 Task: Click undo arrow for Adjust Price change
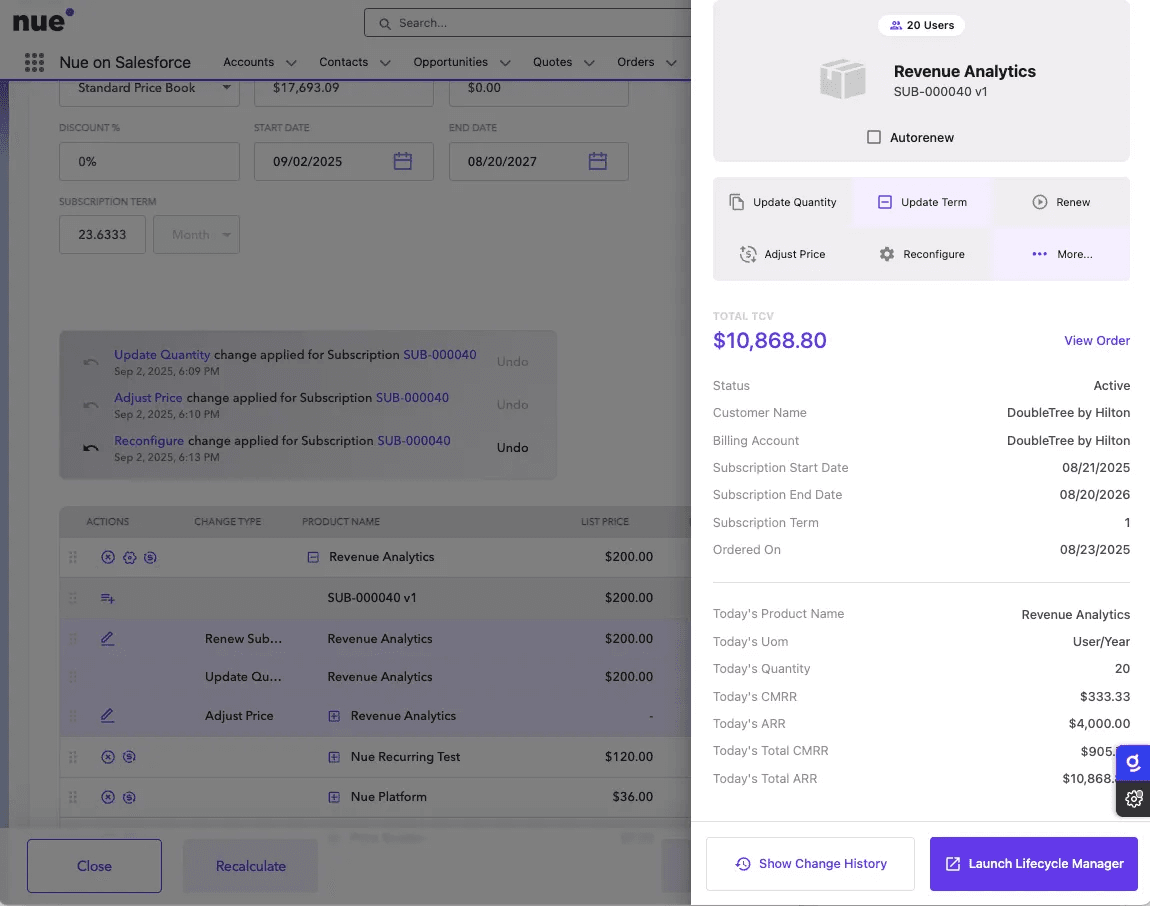[90, 405]
